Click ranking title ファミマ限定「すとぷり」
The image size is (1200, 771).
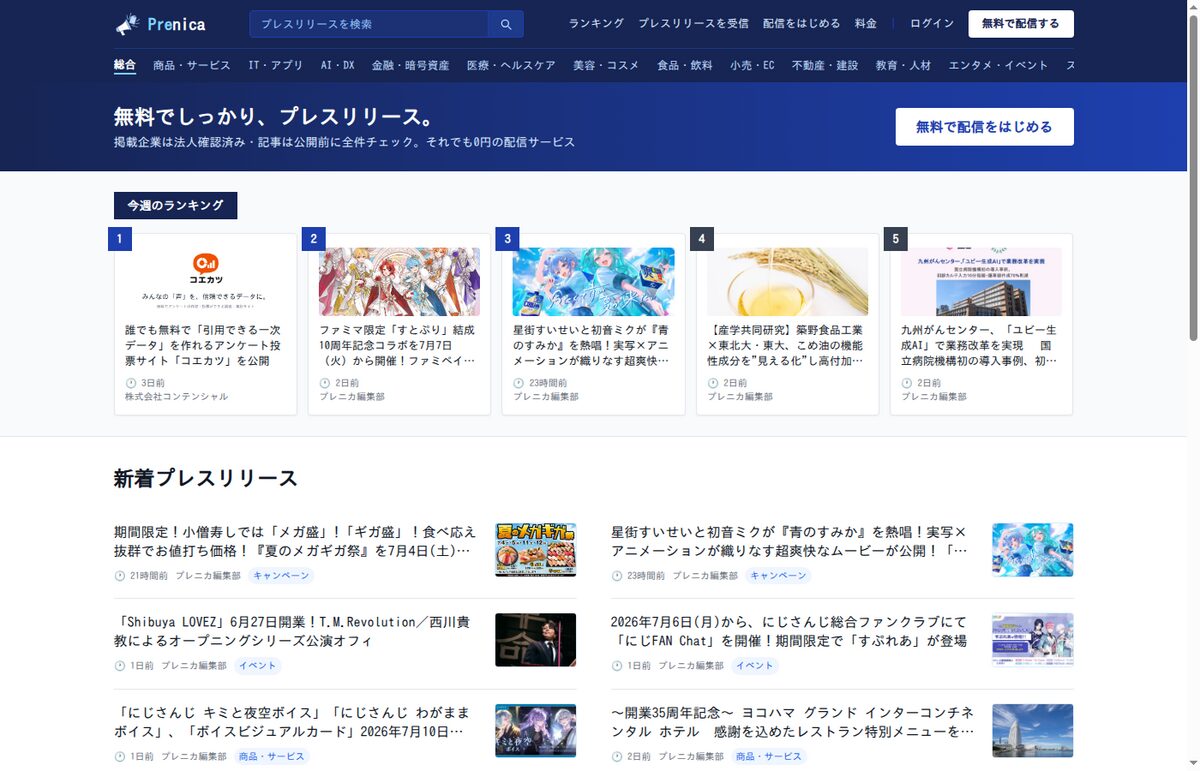399,345
